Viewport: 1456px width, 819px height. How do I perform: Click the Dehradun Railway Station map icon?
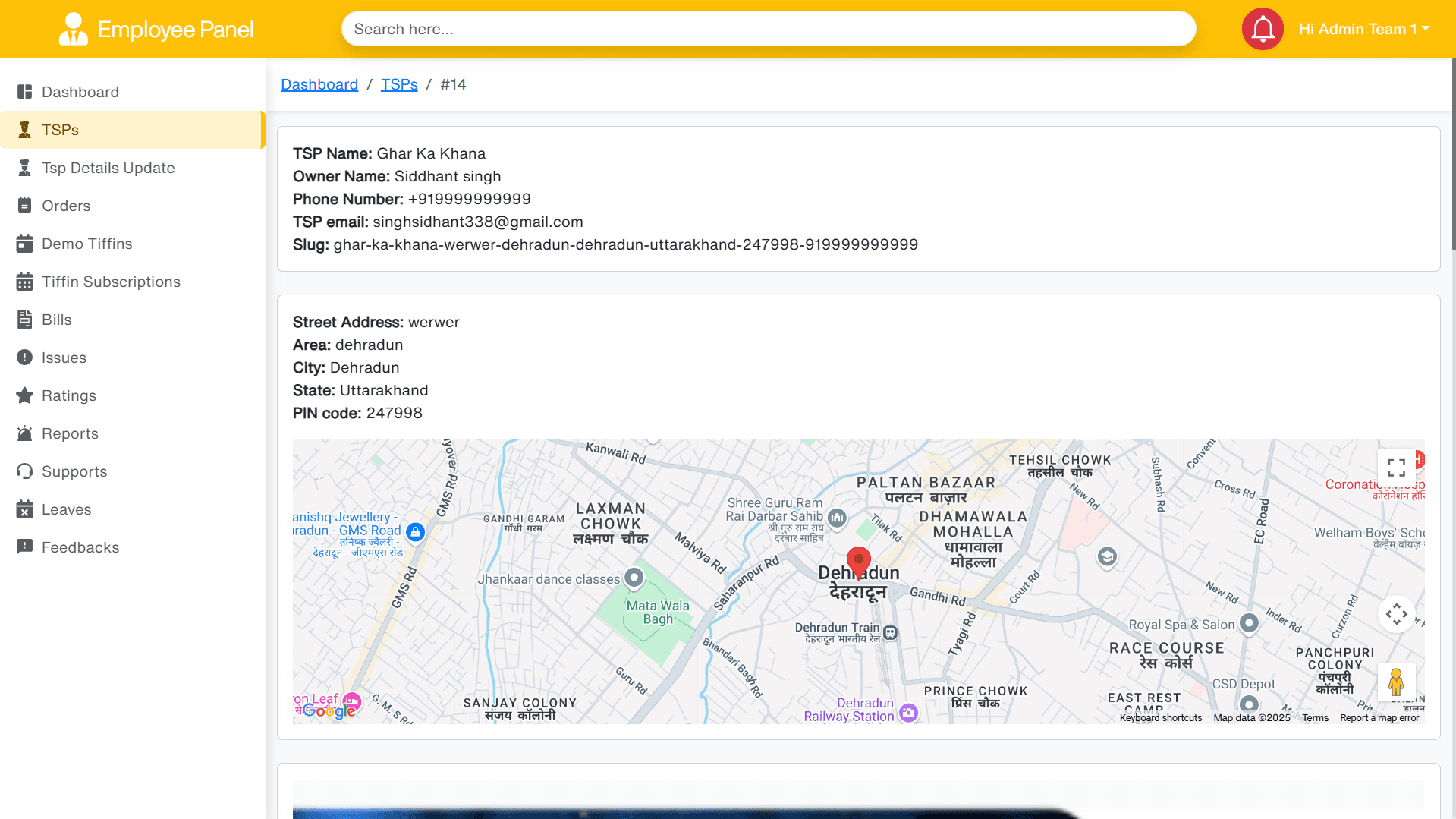coord(908,712)
